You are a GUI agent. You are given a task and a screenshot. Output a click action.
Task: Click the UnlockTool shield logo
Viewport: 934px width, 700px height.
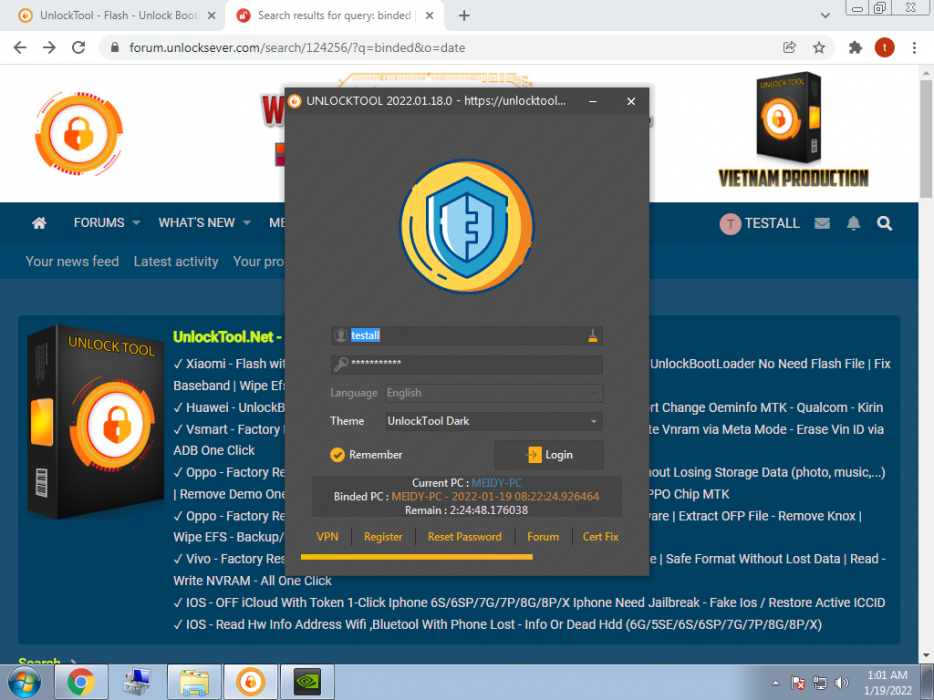coord(466,226)
